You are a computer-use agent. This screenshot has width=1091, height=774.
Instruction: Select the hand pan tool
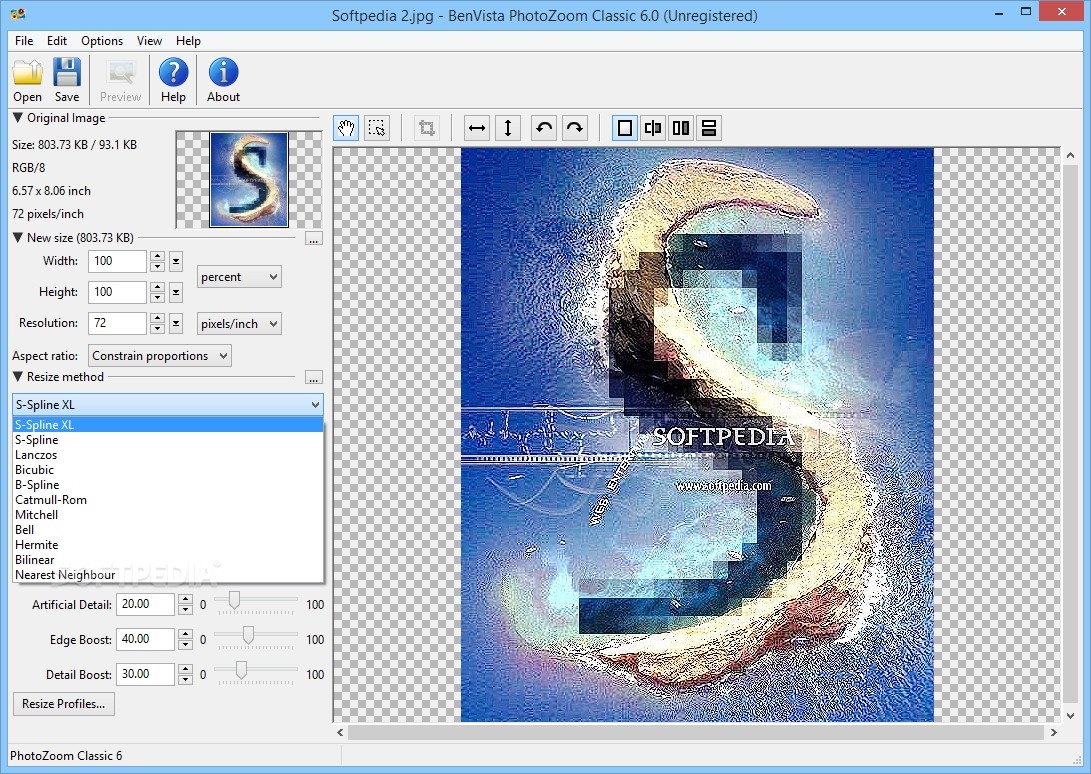pos(346,128)
